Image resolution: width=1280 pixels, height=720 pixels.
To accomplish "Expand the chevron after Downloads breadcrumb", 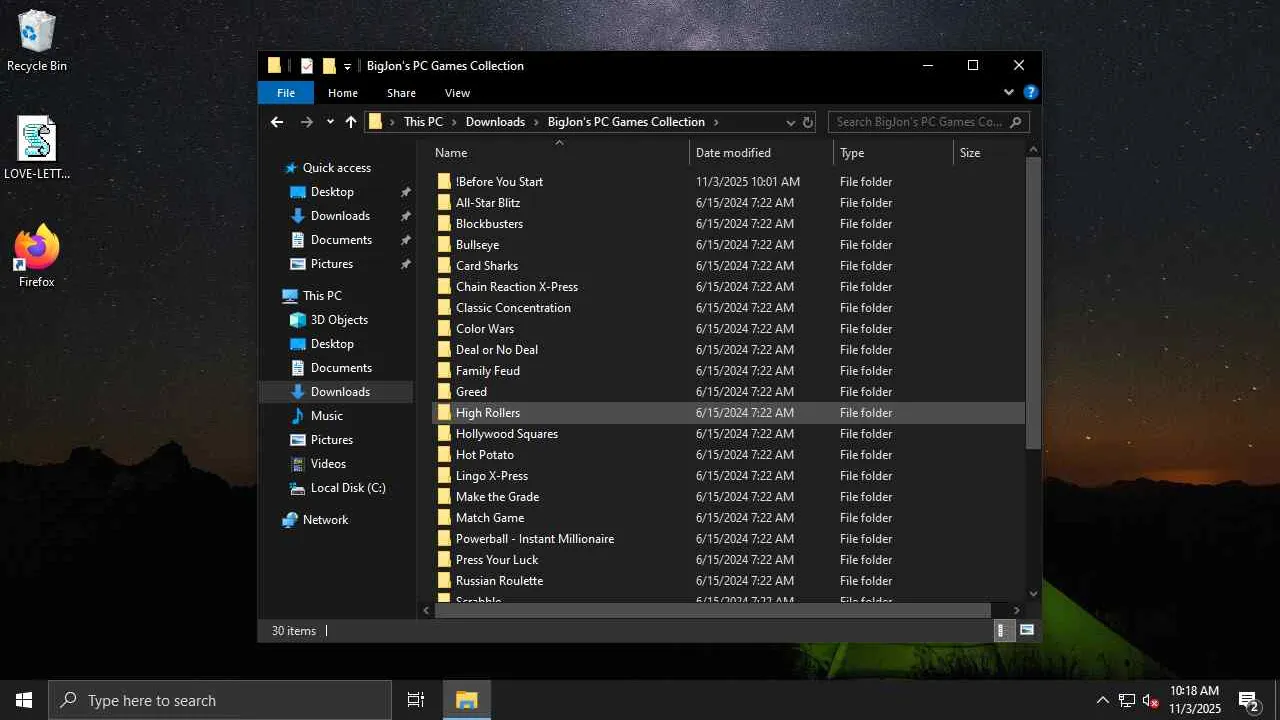I will (537, 122).
